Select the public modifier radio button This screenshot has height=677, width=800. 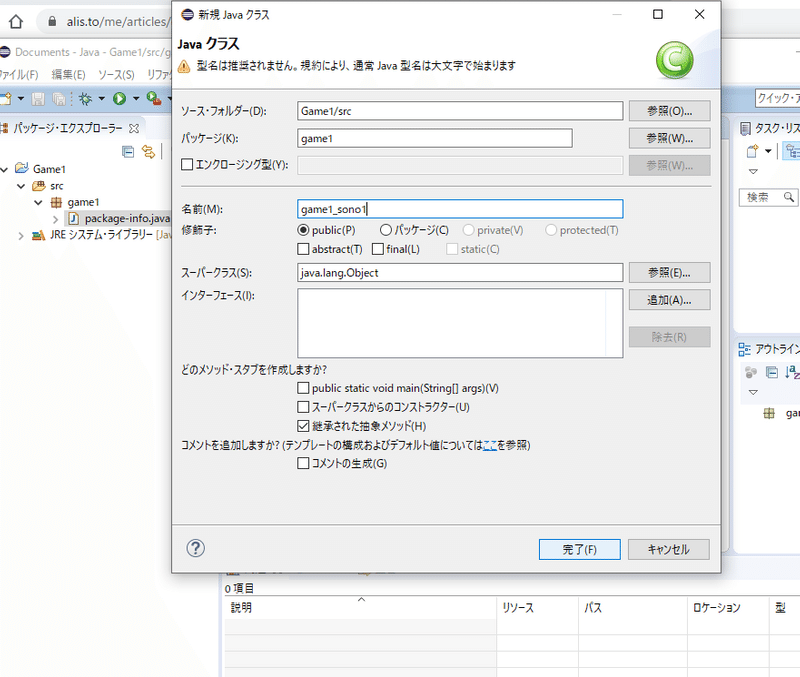click(x=304, y=230)
